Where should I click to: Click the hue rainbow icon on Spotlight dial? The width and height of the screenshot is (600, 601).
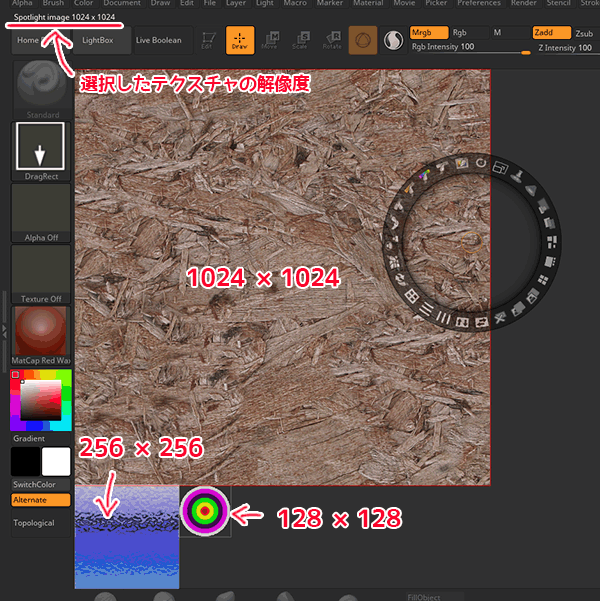click(424, 176)
